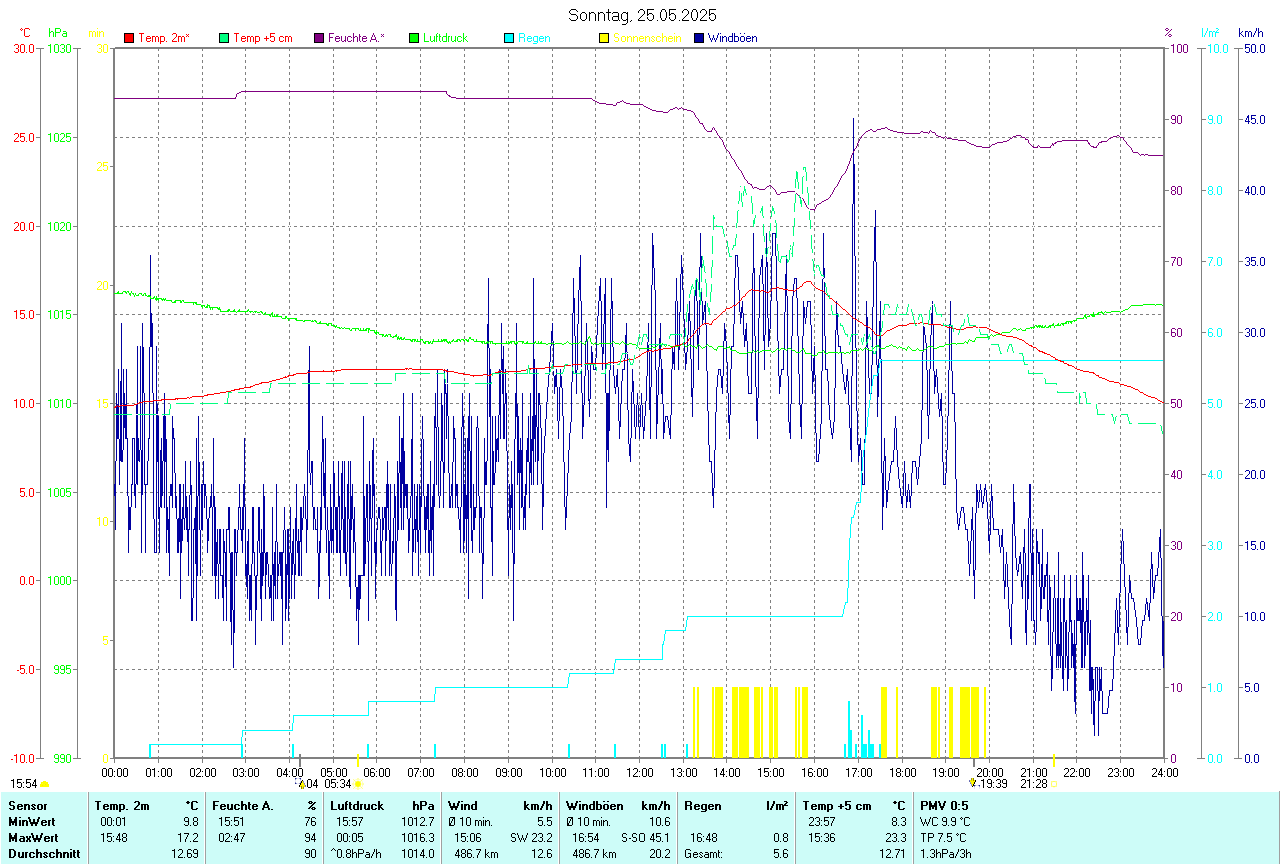Select the 'Regen' legend label

coord(534,38)
